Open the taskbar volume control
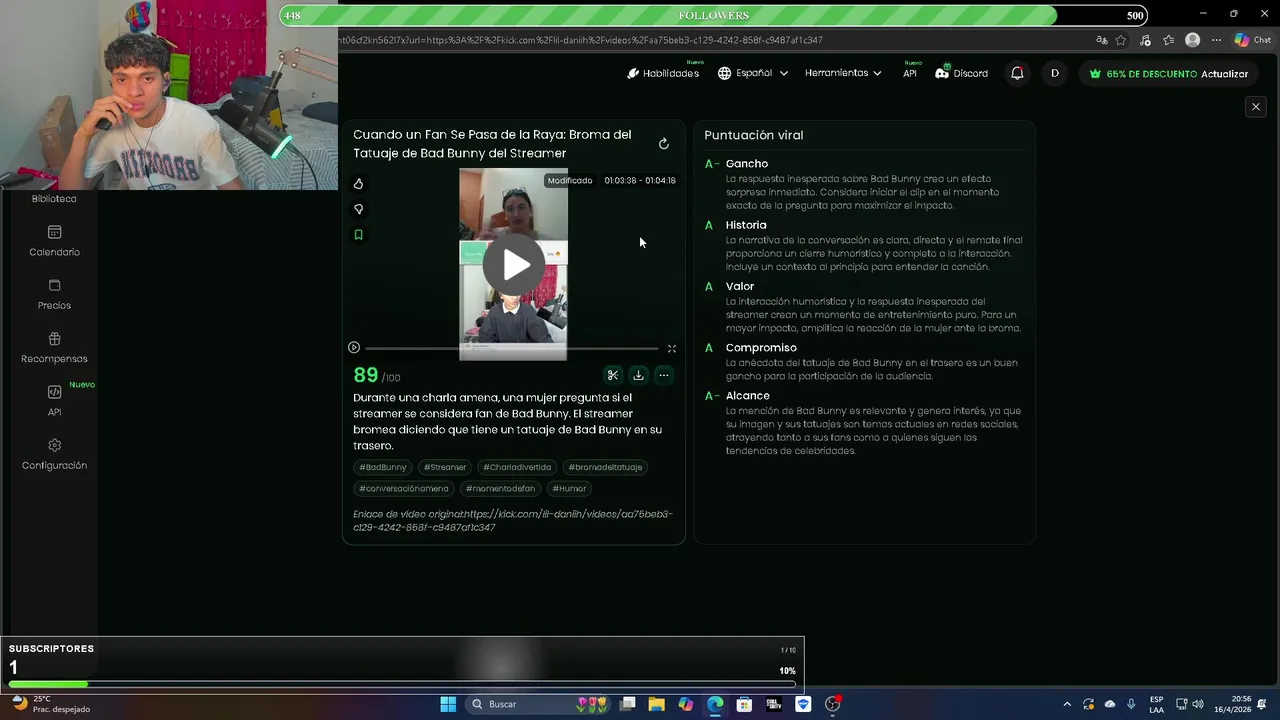 pos(1198,704)
